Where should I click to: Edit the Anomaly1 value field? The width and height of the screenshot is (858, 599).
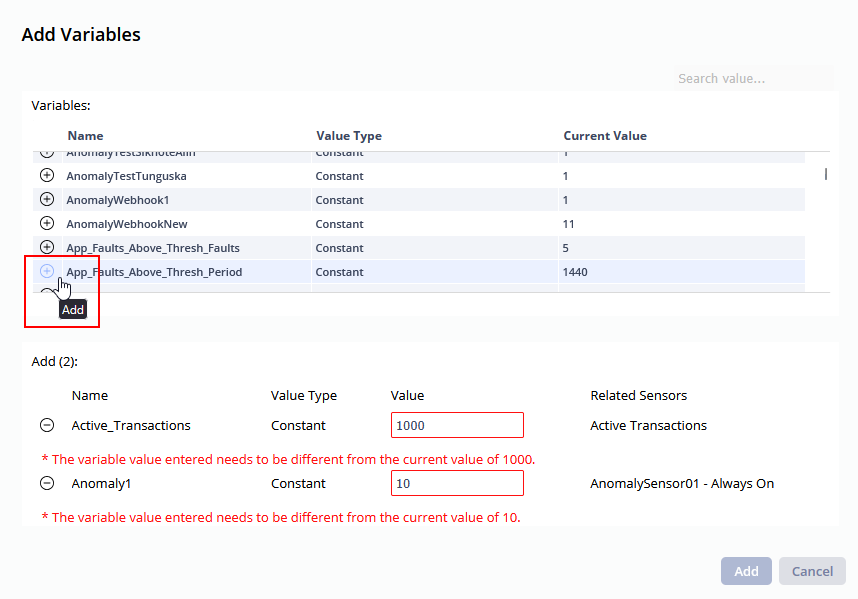point(457,483)
